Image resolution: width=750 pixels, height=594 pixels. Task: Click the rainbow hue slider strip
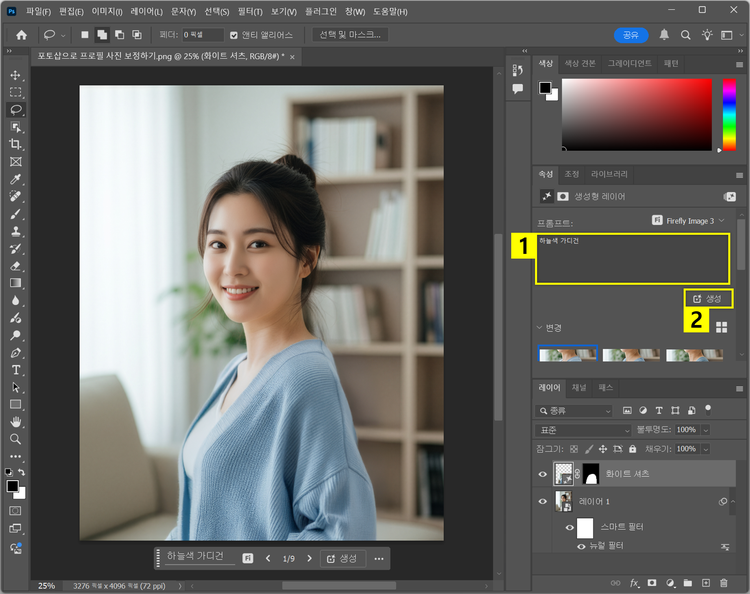click(x=729, y=113)
